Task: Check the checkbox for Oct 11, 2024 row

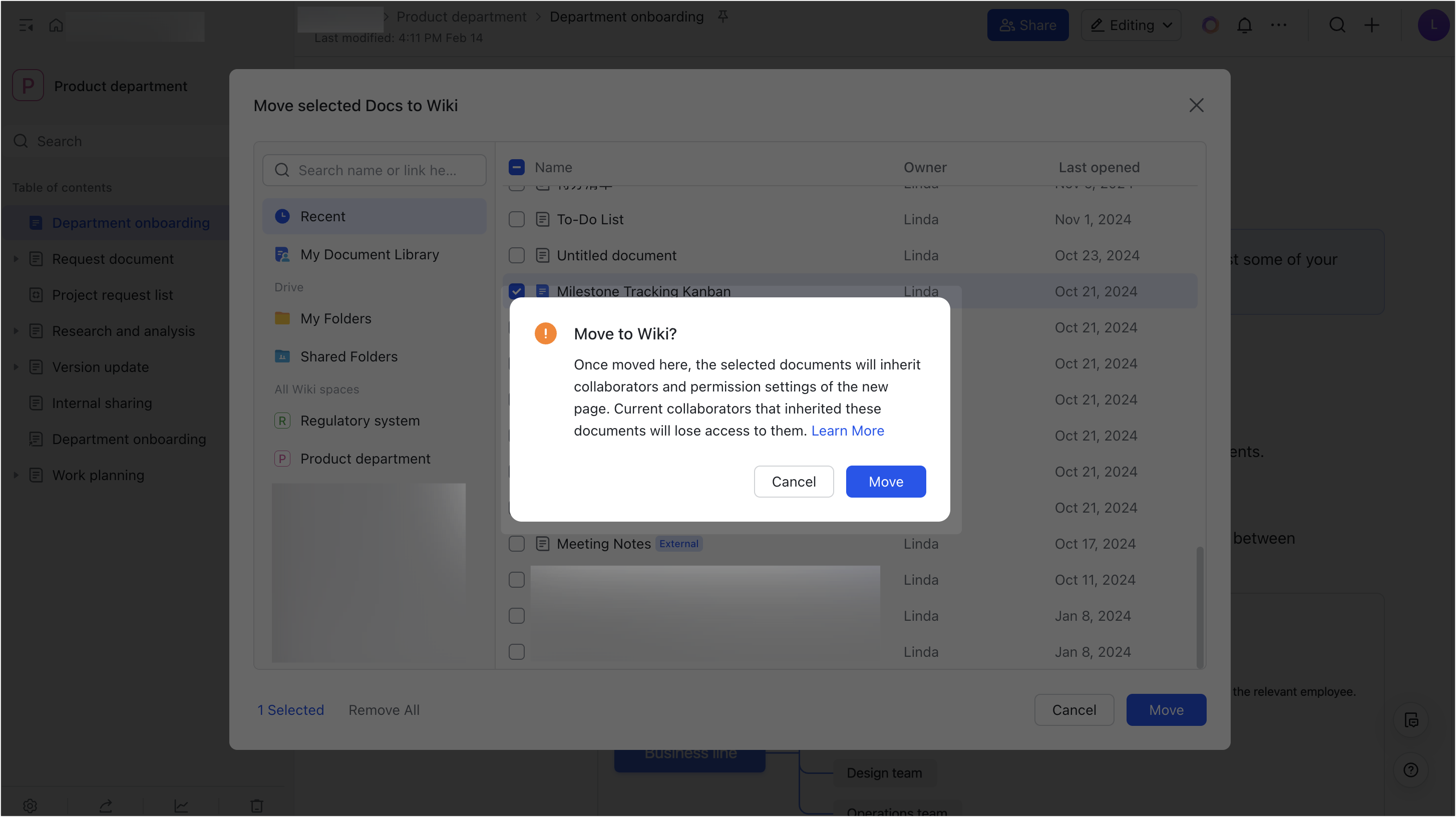Action: [517, 580]
